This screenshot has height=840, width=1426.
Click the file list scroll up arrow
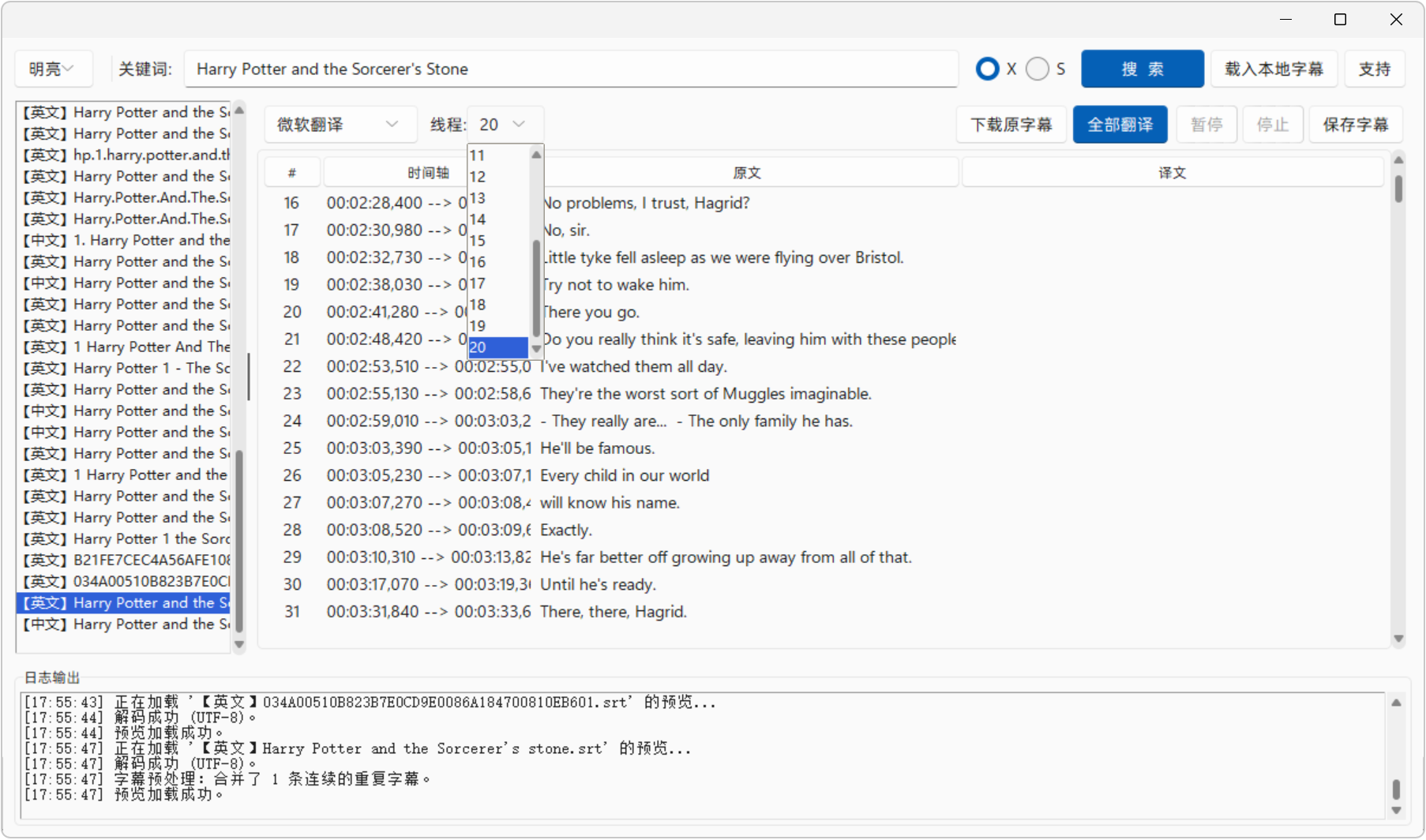coord(239,111)
